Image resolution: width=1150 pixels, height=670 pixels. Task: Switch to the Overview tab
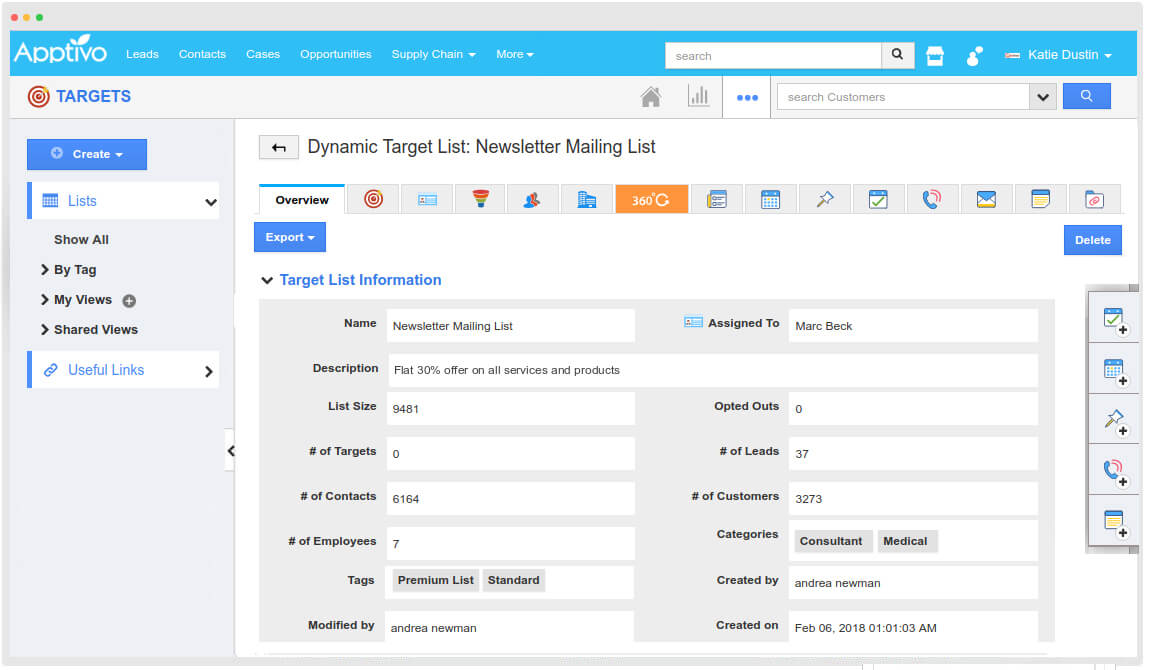coord(300,199)
